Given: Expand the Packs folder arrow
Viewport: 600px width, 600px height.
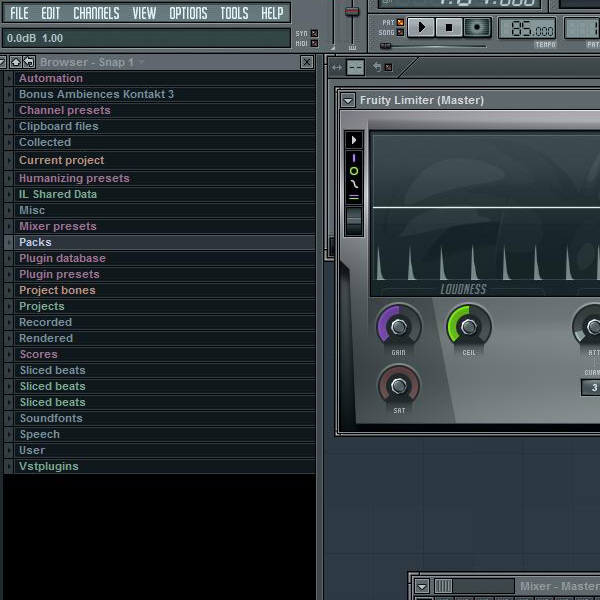Looking at the screenshot, I should pyautogui.click(x=8, y=242).
